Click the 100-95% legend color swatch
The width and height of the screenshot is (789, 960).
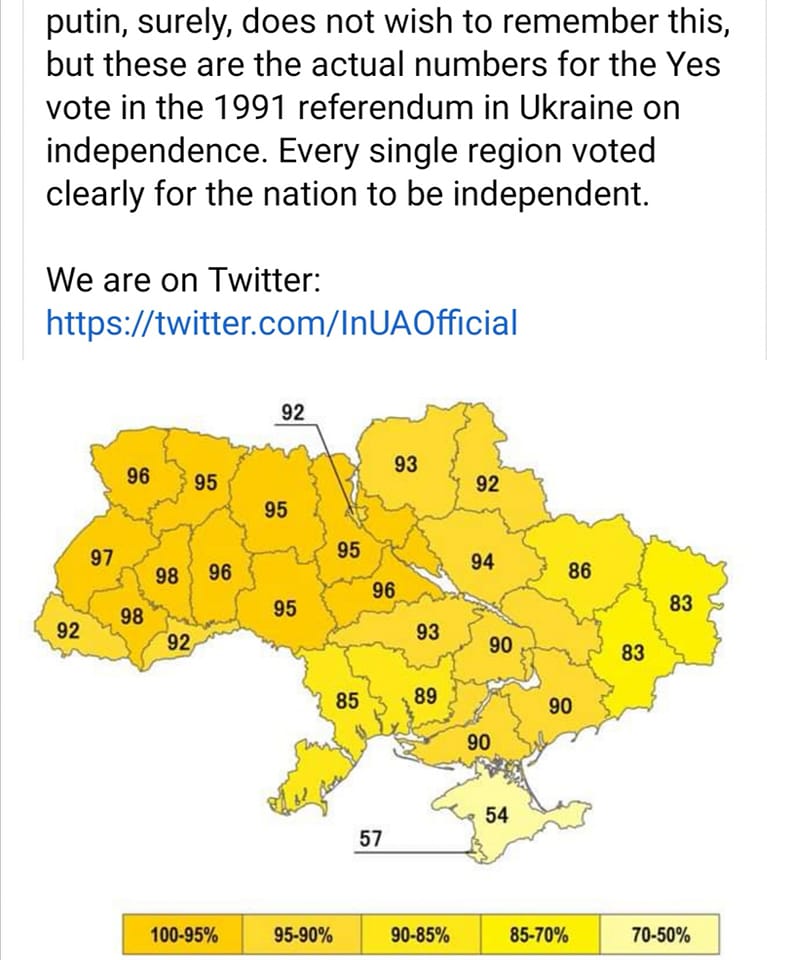click(184, 936)
